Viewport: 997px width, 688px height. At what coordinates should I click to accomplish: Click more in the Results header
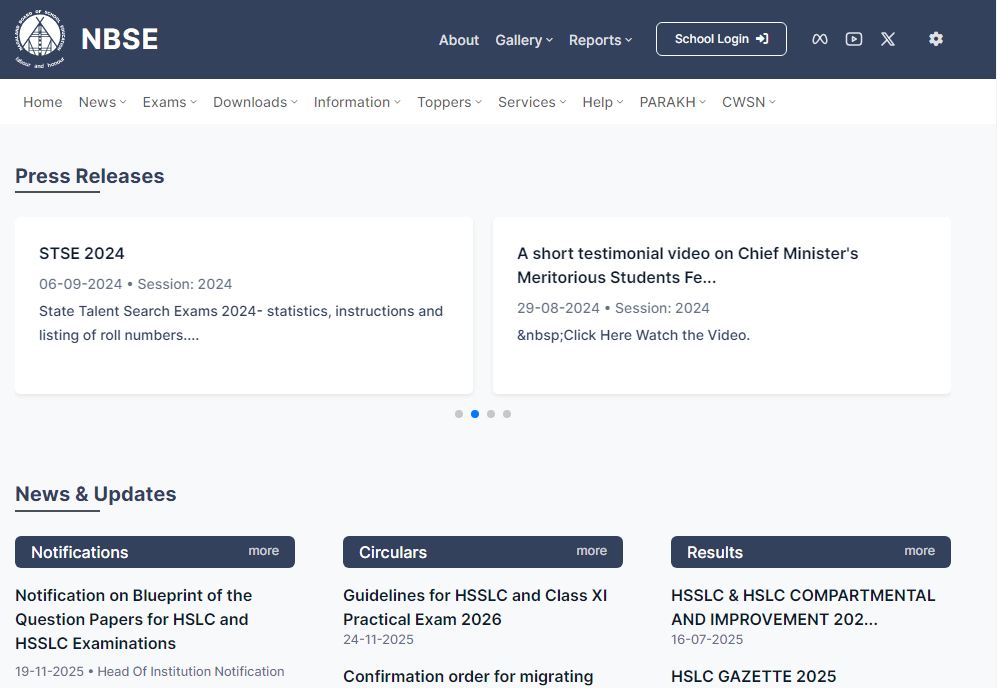(x=920, y=551)
